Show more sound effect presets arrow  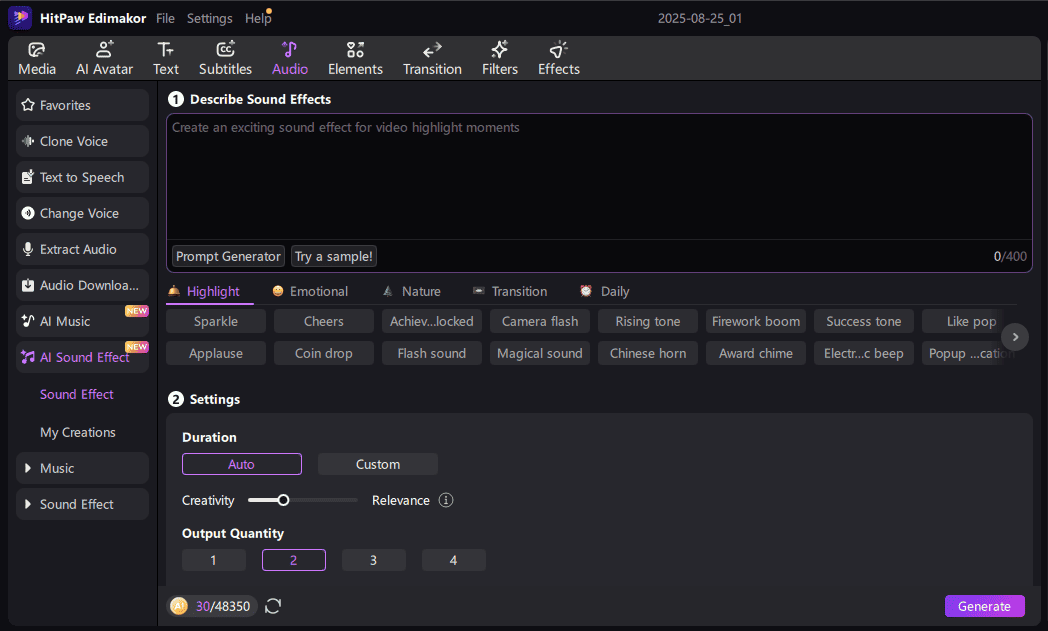1015,337
